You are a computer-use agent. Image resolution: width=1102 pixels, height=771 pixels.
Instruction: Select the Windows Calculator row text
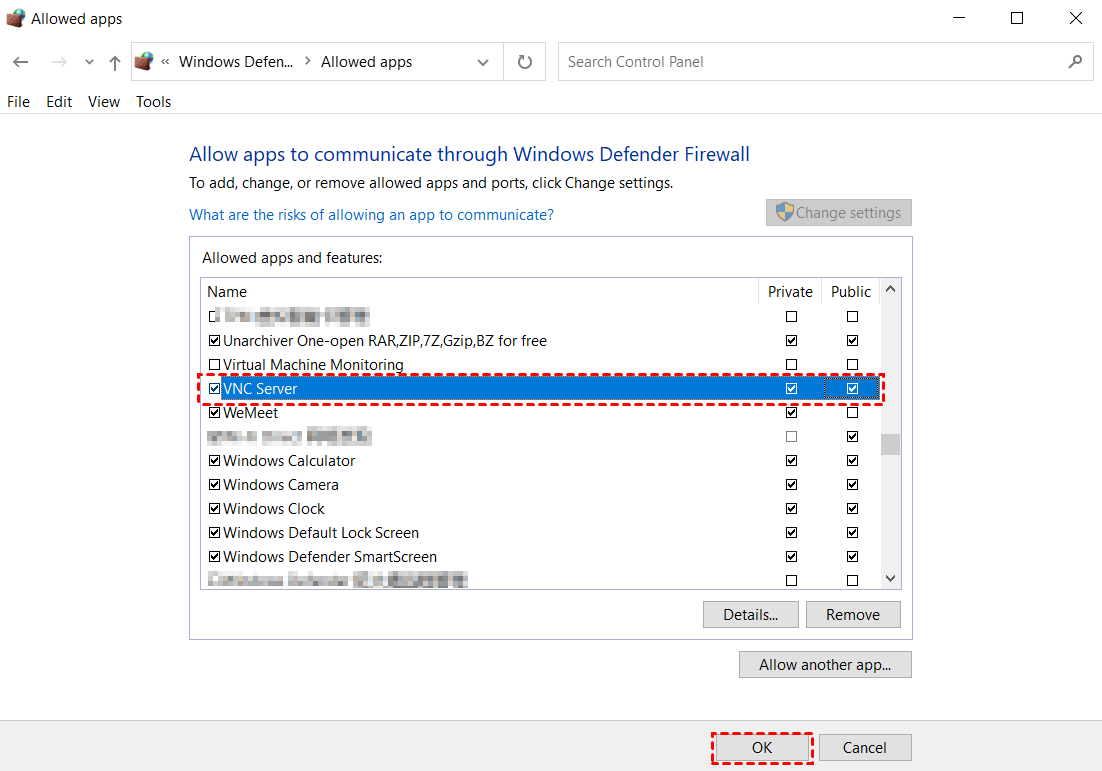pos(289,460)
